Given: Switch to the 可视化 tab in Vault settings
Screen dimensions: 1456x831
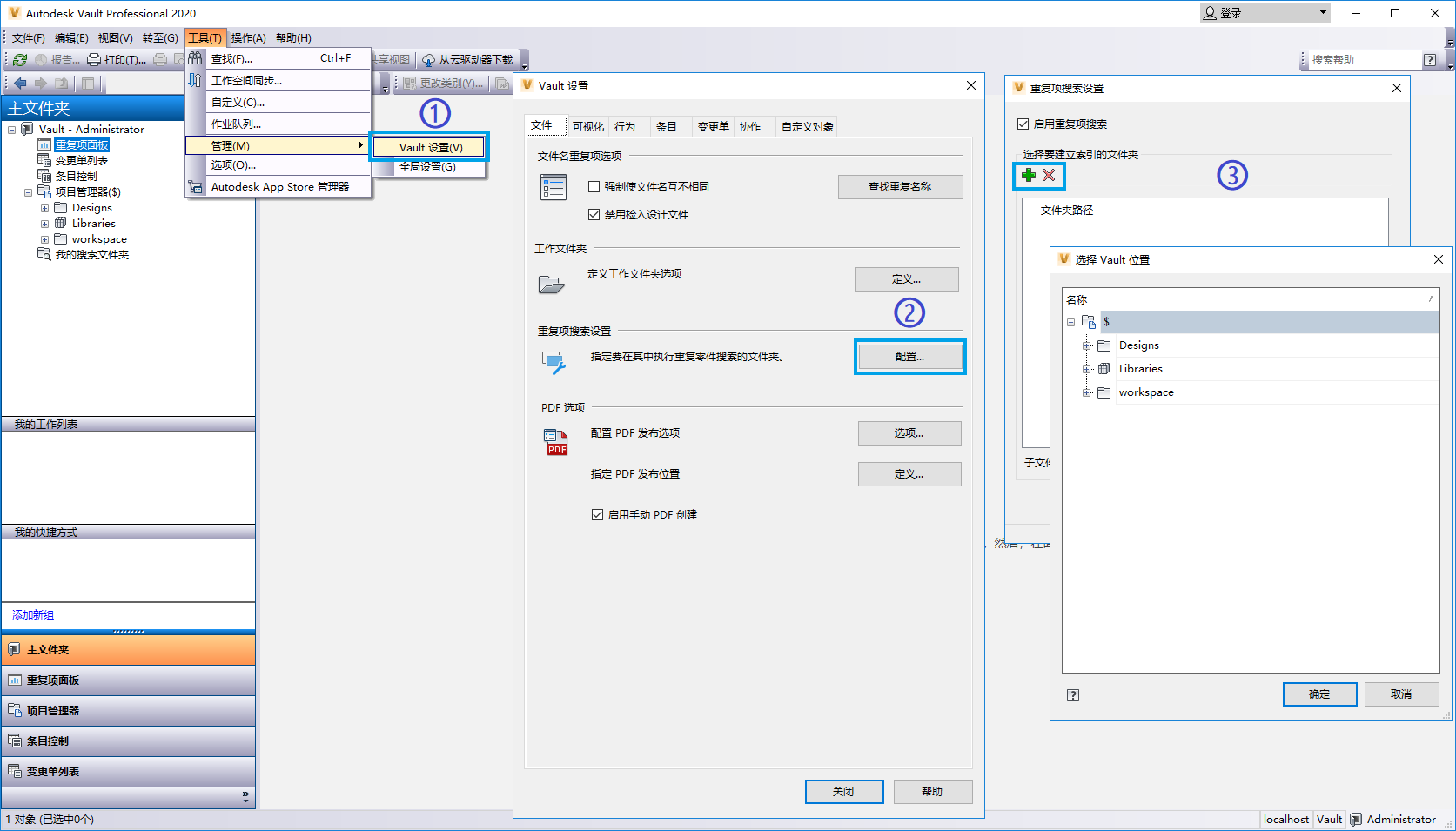Looking at the screenshot, I should [x=588, y=127].
